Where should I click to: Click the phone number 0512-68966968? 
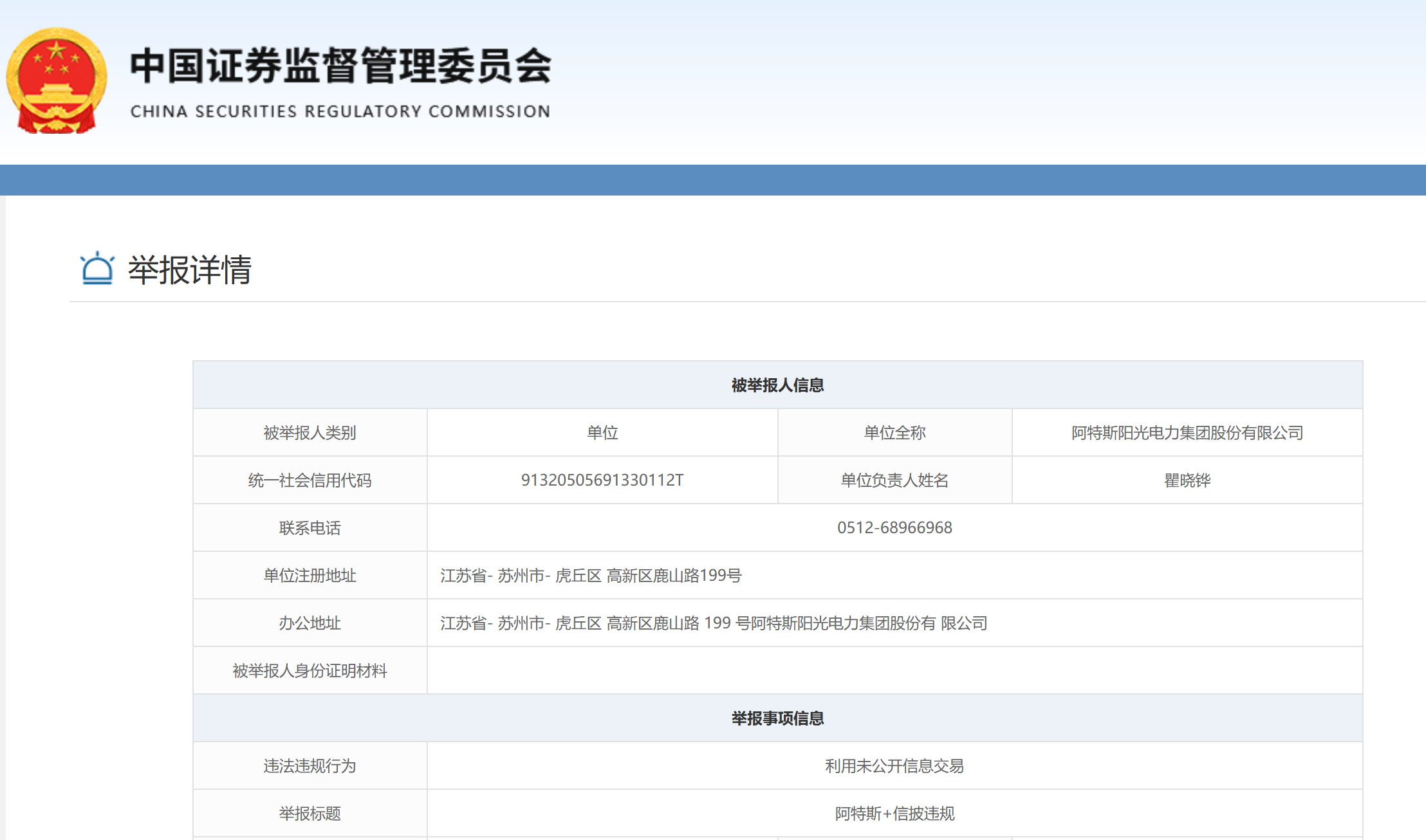(x=894, y=528)
